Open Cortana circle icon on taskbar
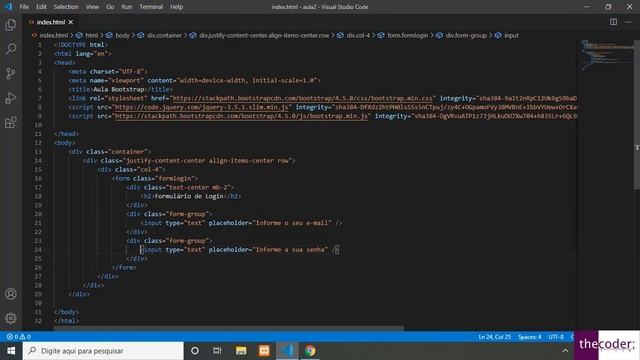This screenshot has width=640, height=360. click(x=195, y=351)
